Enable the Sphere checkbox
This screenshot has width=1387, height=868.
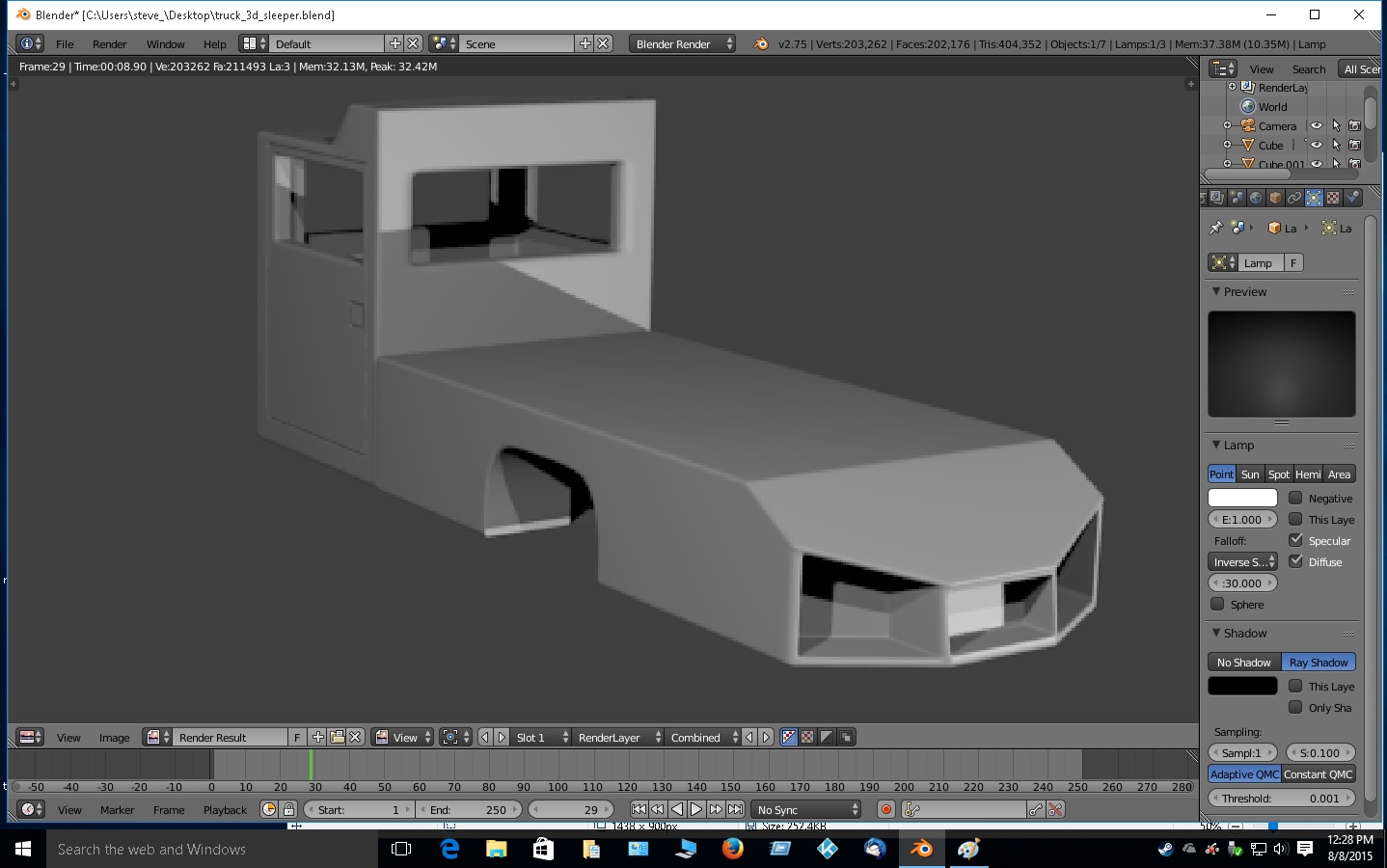pyautogui.click(x=1217, y=605)
